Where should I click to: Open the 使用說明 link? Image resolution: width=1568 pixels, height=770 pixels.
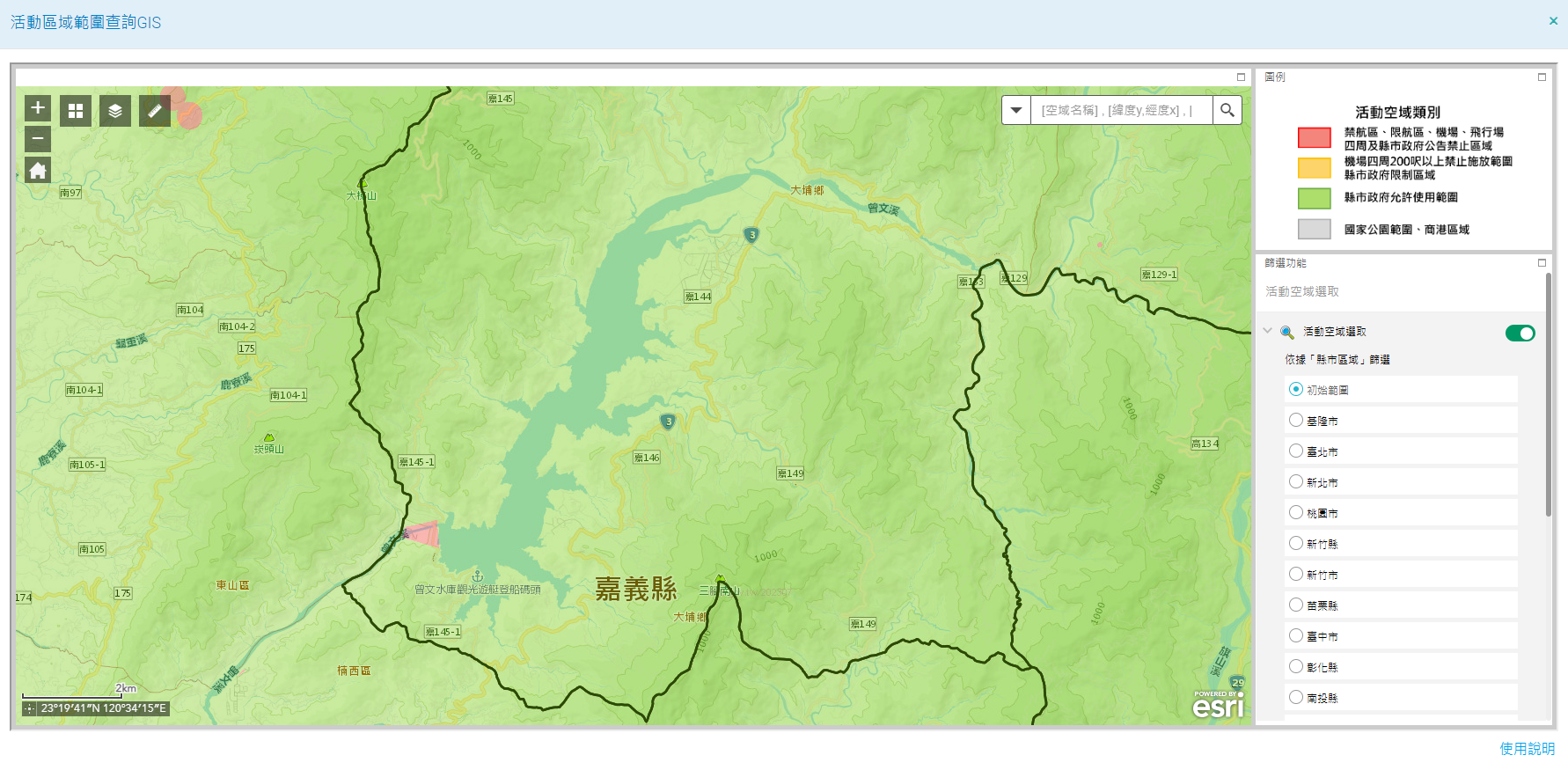click(x=1527, y=748)
